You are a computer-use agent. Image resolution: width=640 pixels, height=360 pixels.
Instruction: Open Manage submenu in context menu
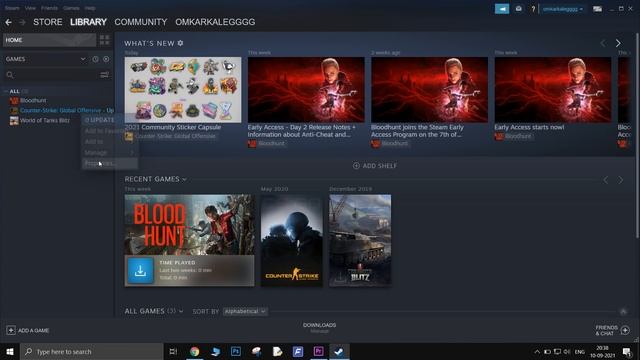click(x=110, y=153)
